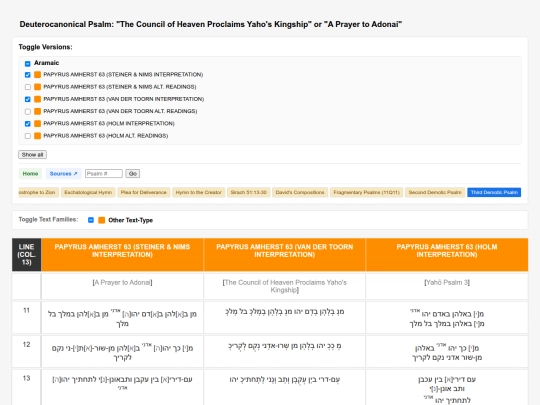The image size is (540, 405).
Task: Open the Fragmentary Psalms (11Q11) tab
Action: click(366, 192)
